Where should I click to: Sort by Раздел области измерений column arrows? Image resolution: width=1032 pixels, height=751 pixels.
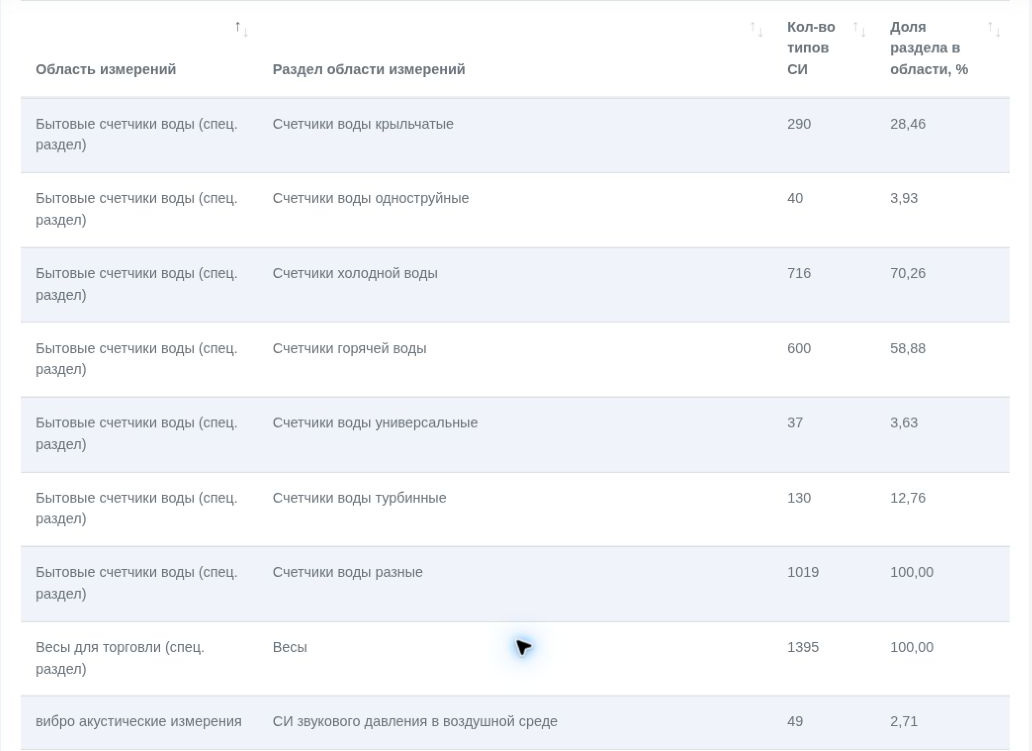pyautogui.click(x=756, y=29)
